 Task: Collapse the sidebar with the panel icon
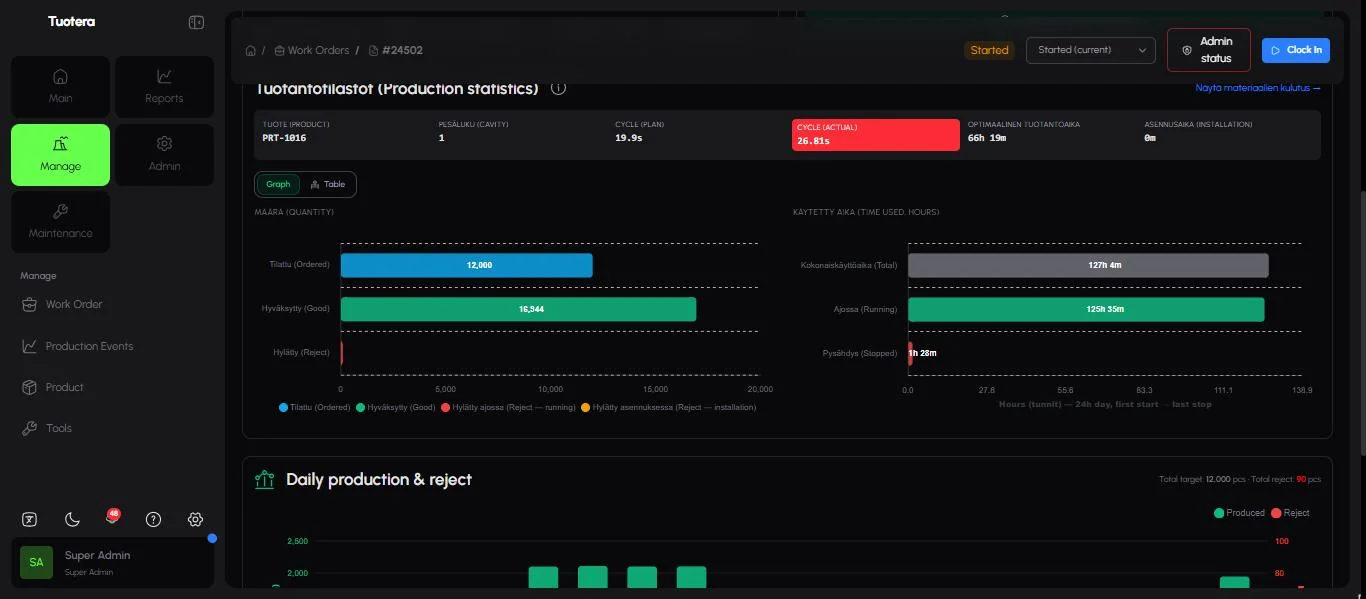pyautogui.click(x=196, y=22)
